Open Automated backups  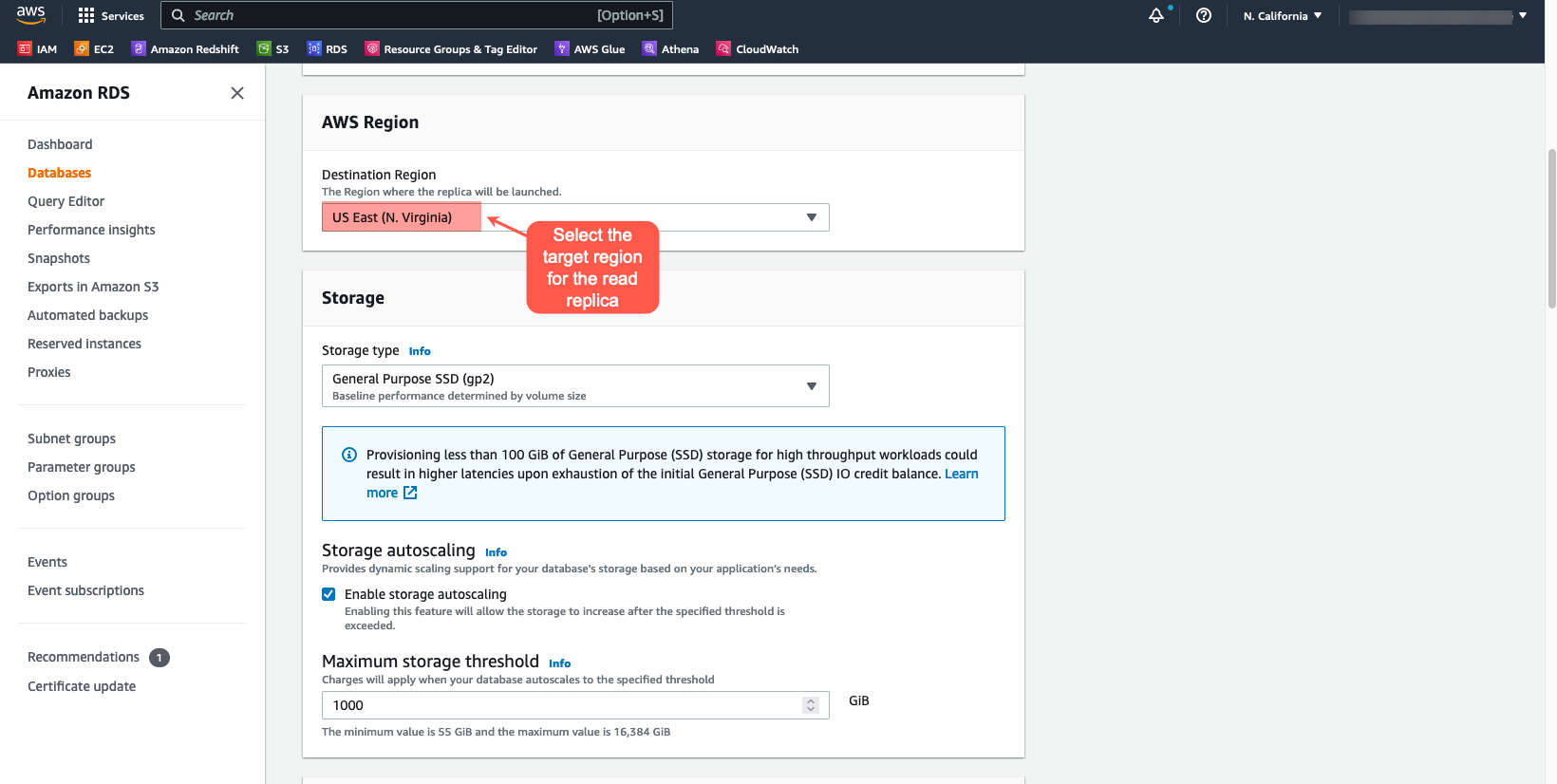click(x=87, y=315)
